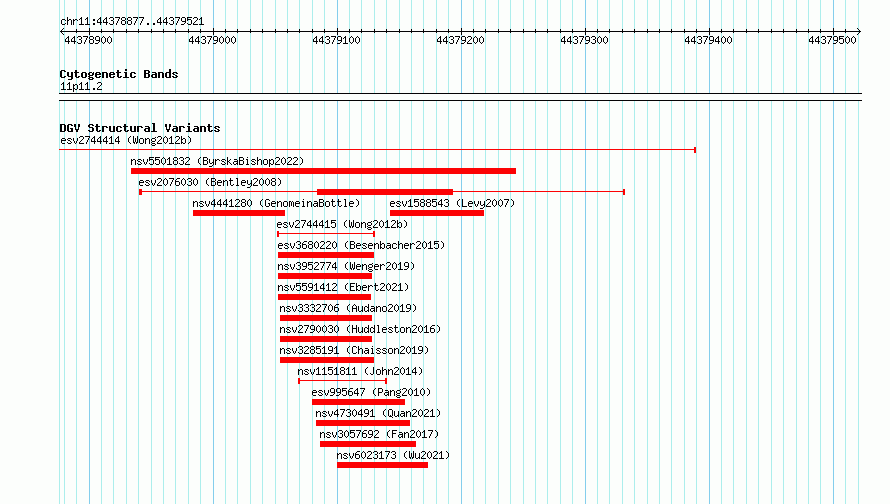Click the esv1588543 red variant bar

tap(436, 213)
